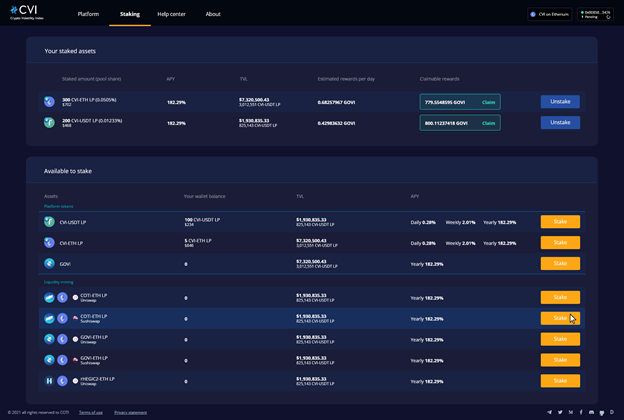This screenshot has width=624, height=420.
Task: Click the Available to stake heading
Action: click(68, 171)
